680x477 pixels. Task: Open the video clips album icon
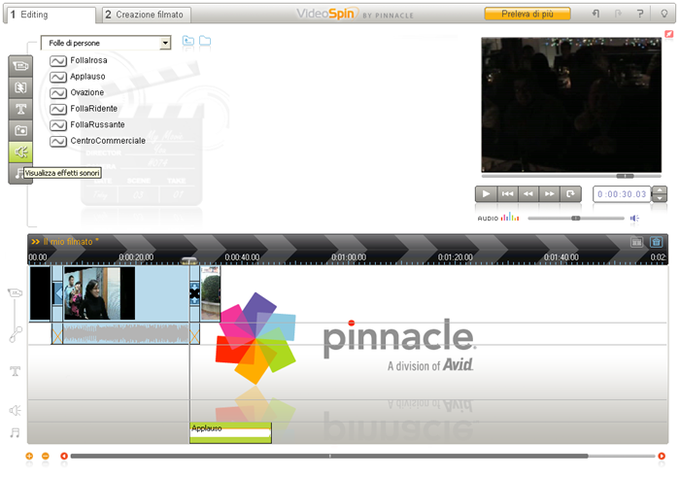pos(20,66)
